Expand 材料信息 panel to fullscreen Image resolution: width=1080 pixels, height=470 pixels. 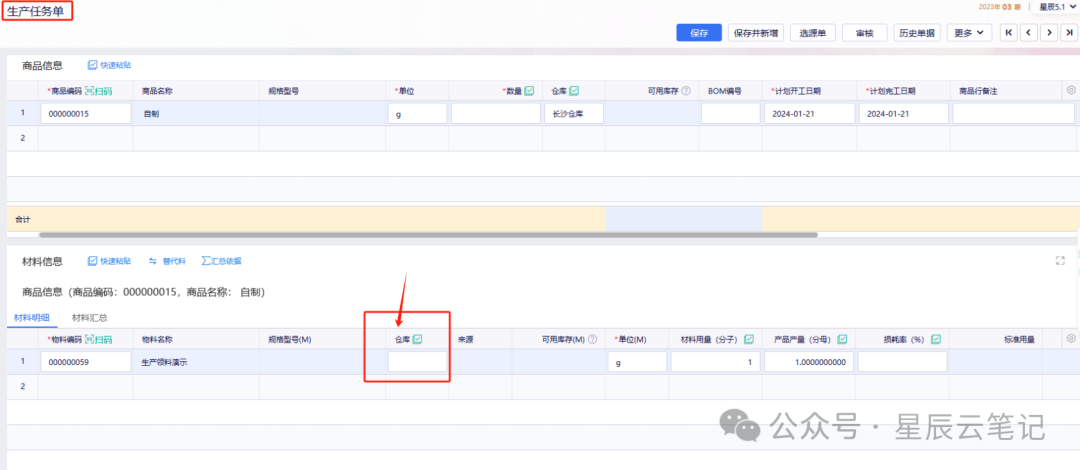[1061, 260]
